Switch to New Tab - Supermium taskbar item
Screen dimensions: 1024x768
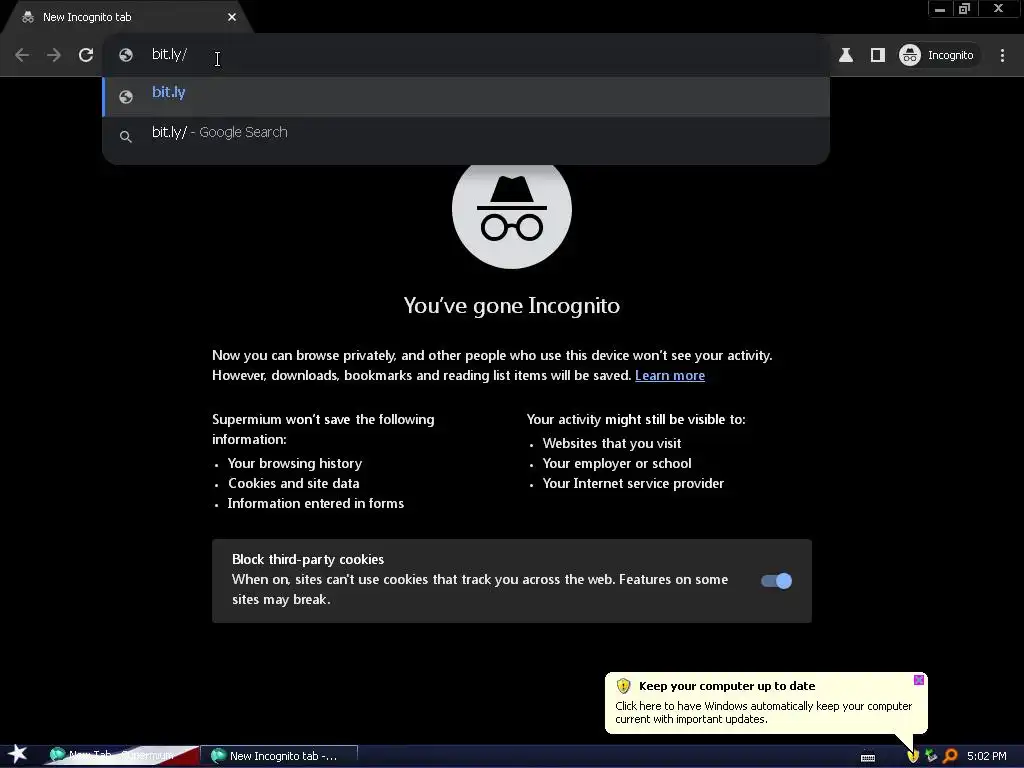point(121,756)
